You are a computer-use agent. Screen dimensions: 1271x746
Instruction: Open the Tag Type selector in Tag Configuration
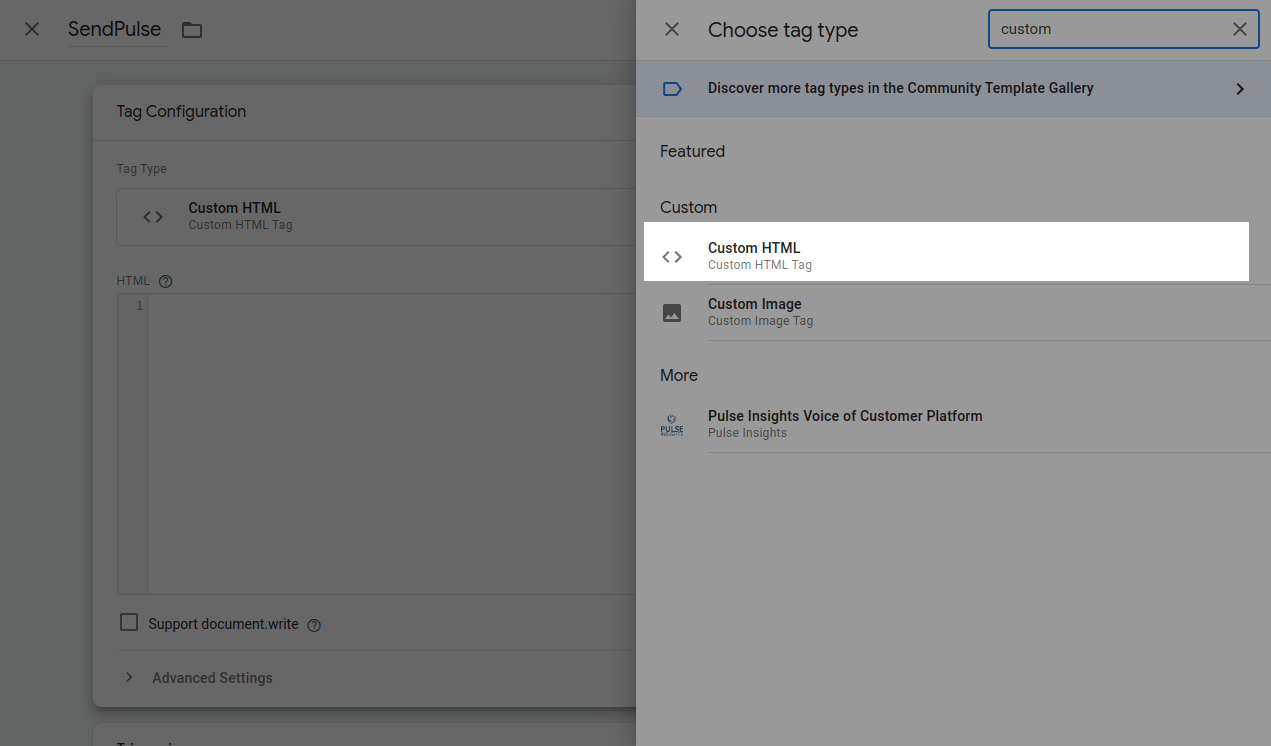click(375, 217)
